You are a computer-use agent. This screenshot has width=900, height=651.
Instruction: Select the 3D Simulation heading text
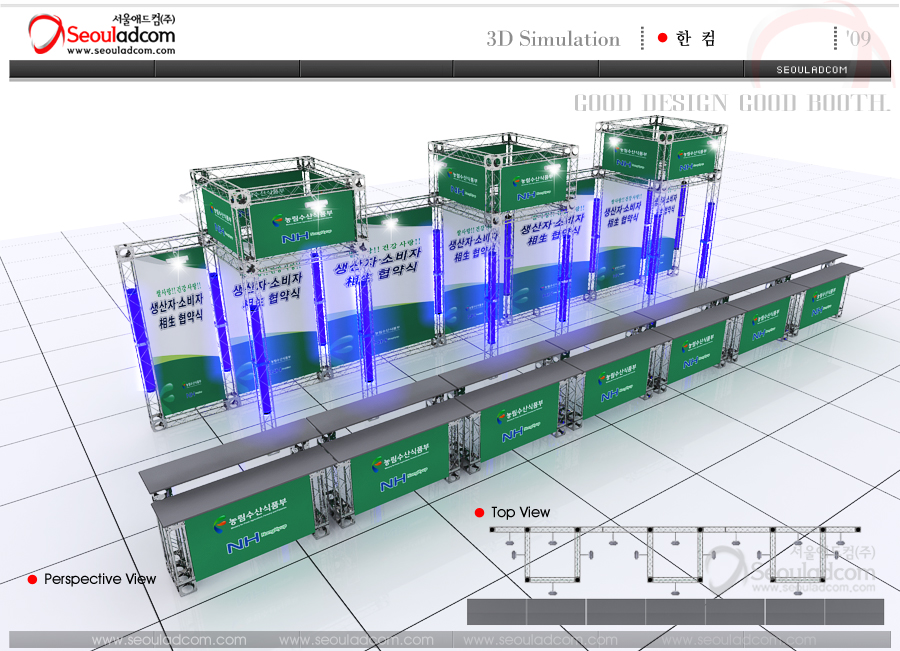tap(553, 38)
